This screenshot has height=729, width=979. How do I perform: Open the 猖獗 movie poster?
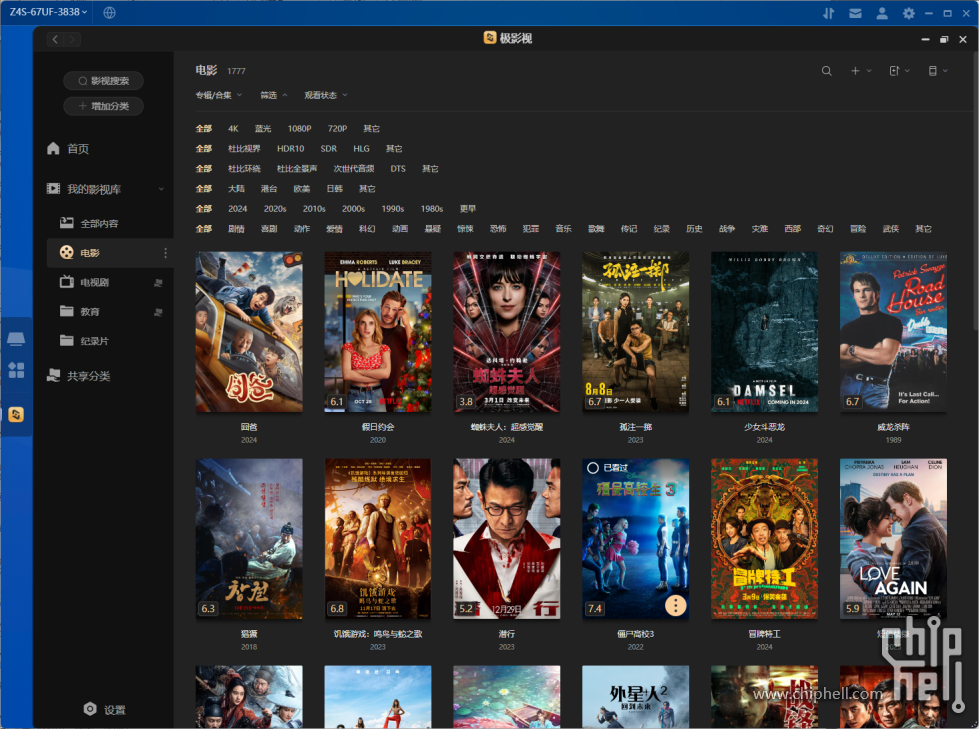(249, 539)
